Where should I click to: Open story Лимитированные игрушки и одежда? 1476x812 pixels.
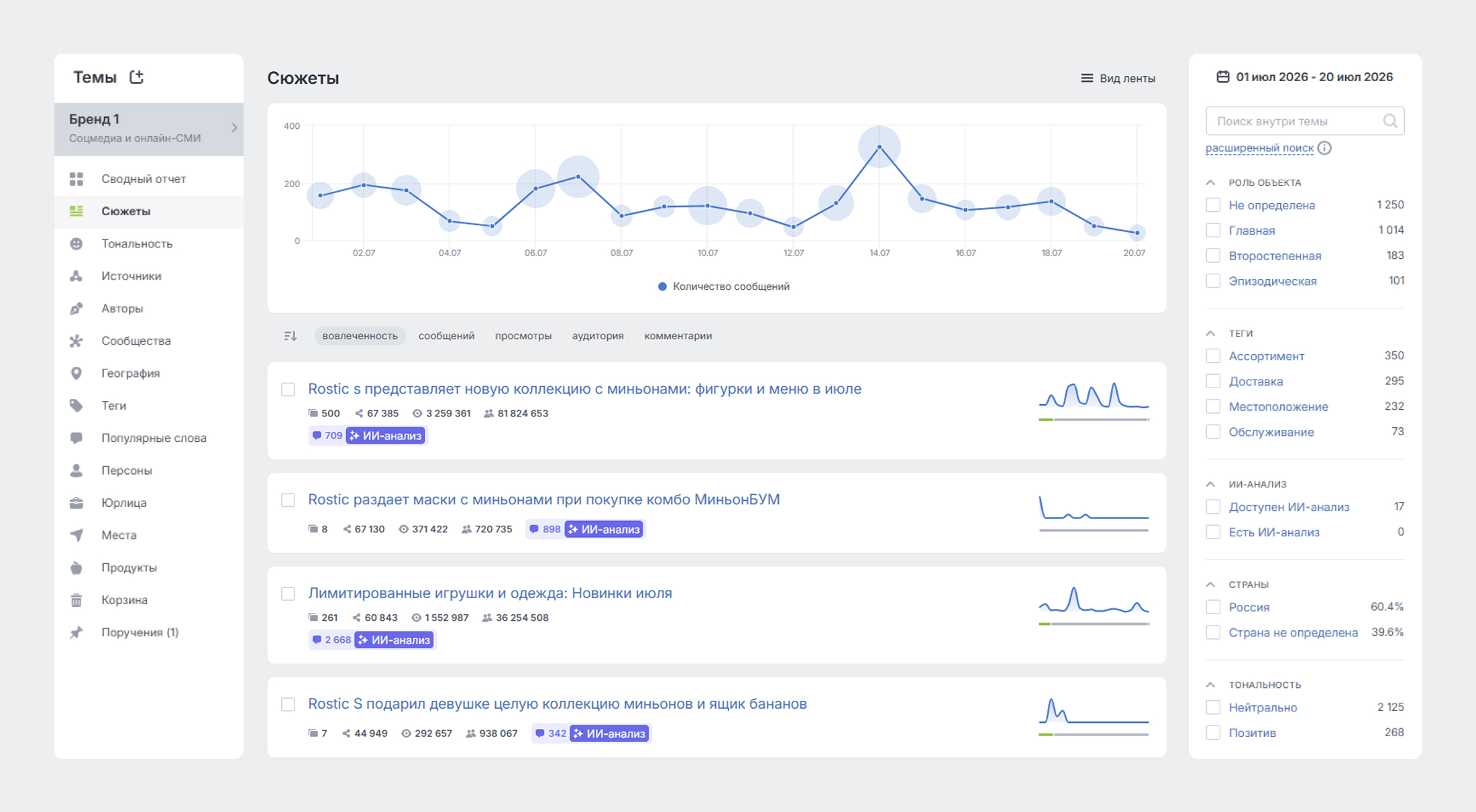490,593
